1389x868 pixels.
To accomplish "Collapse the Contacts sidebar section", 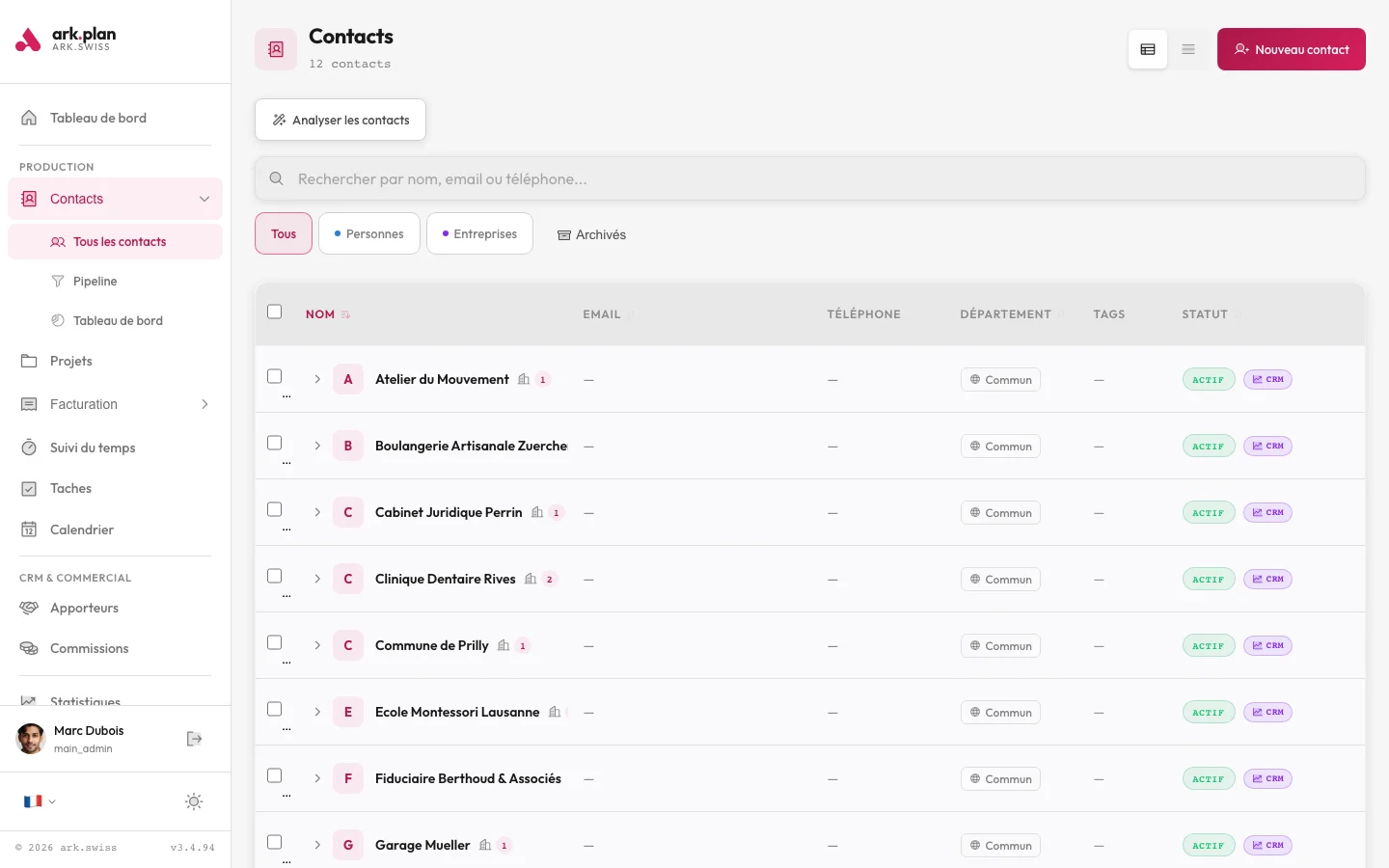I will 204,199.
